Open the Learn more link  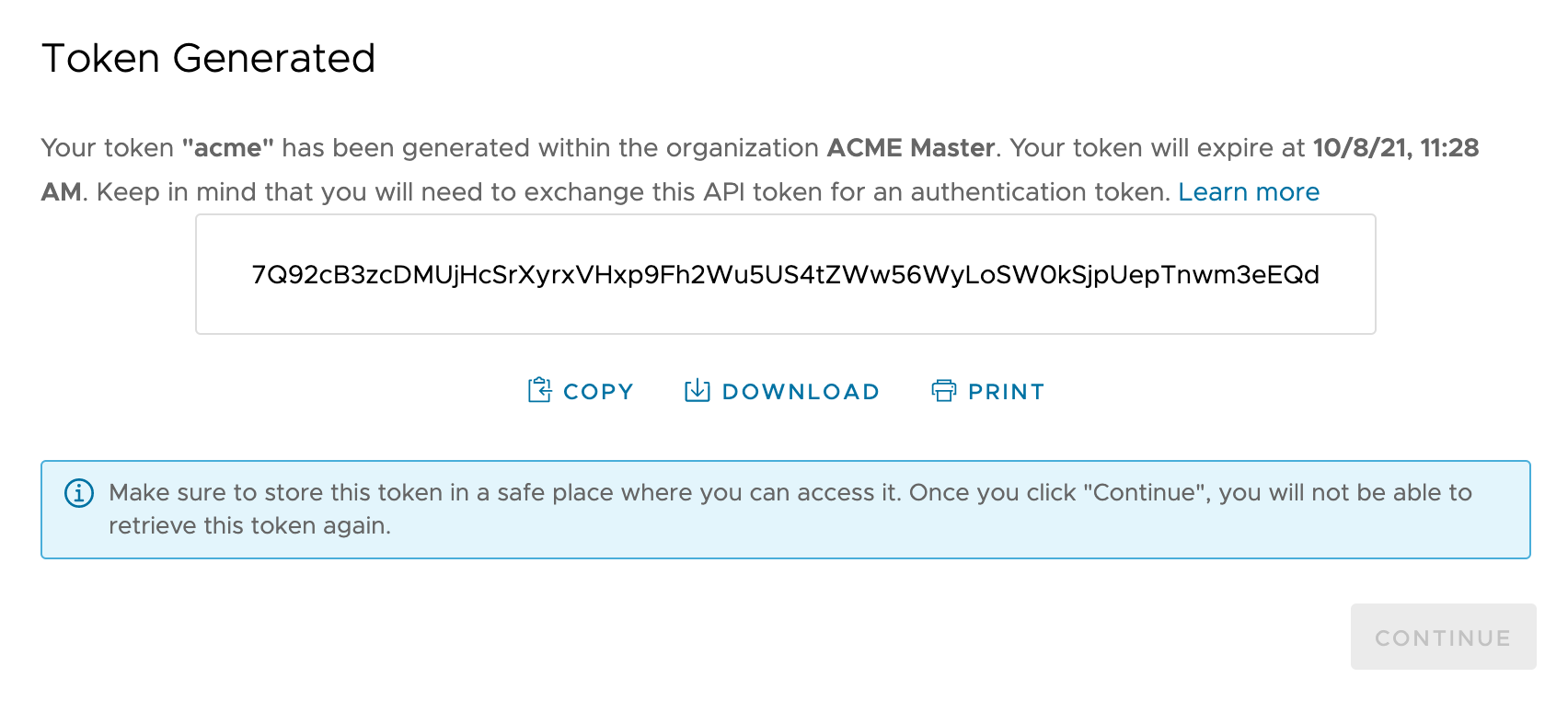(1249, 192)
